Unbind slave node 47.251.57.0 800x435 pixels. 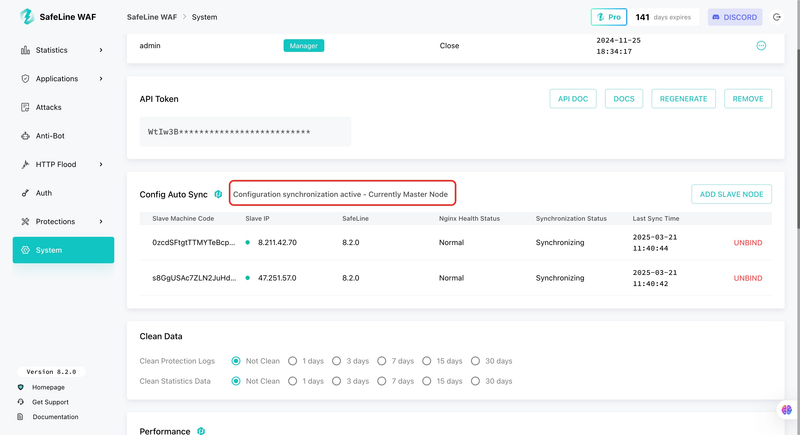coord(747,278)
